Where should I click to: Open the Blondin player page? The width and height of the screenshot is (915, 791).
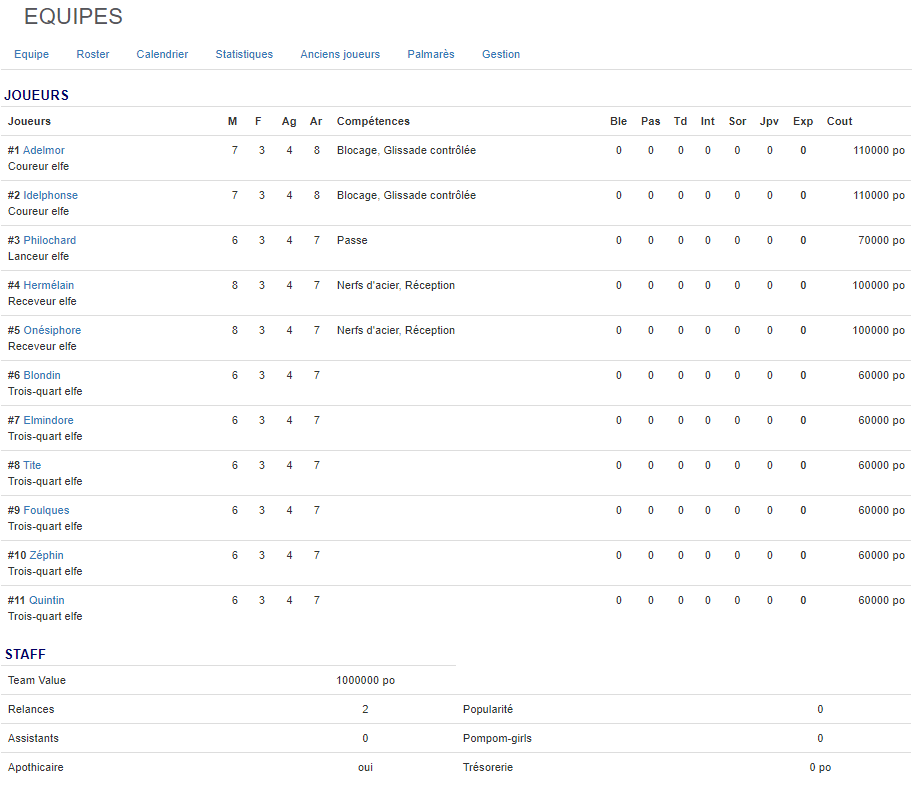pyautogui.click(x=42, y=375)
